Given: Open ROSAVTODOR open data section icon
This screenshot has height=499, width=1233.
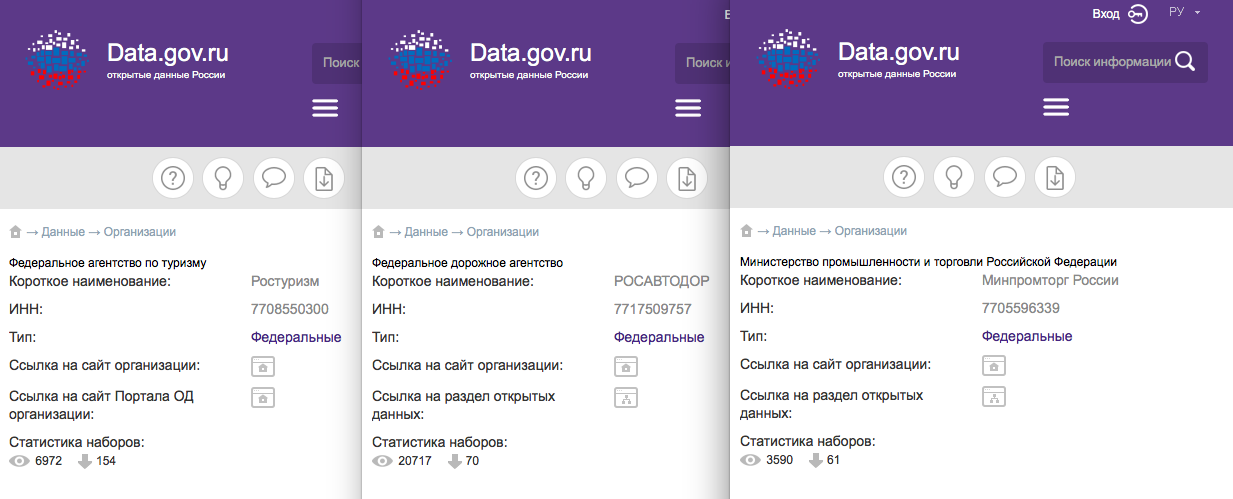Looking at the screenshot, I should click(x=626, y=398).
